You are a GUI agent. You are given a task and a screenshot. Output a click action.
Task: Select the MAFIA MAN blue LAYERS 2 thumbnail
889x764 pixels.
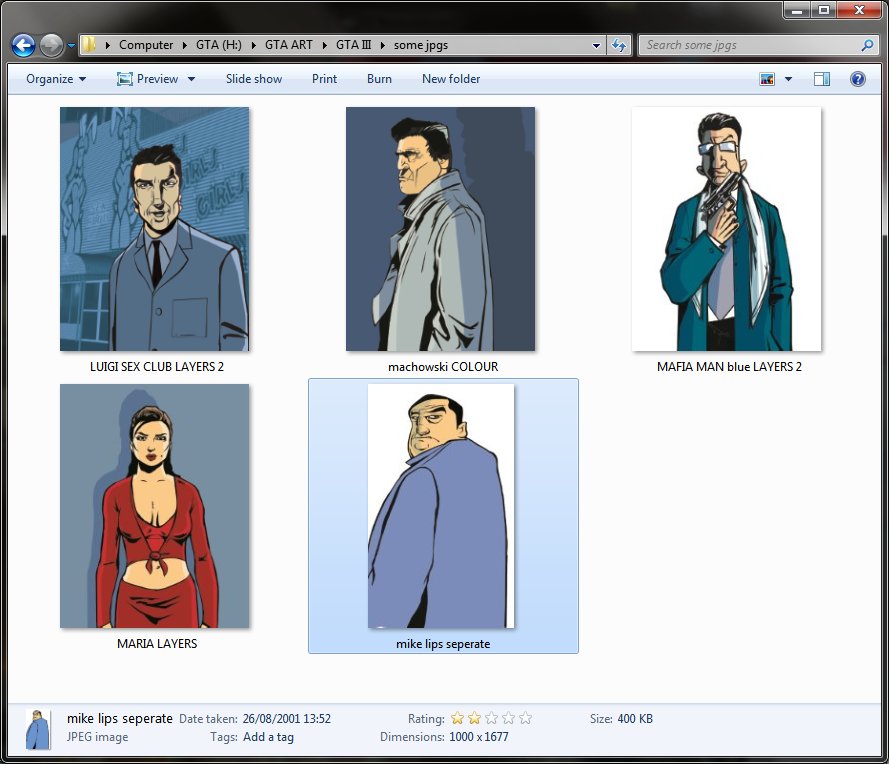[726, 229]
